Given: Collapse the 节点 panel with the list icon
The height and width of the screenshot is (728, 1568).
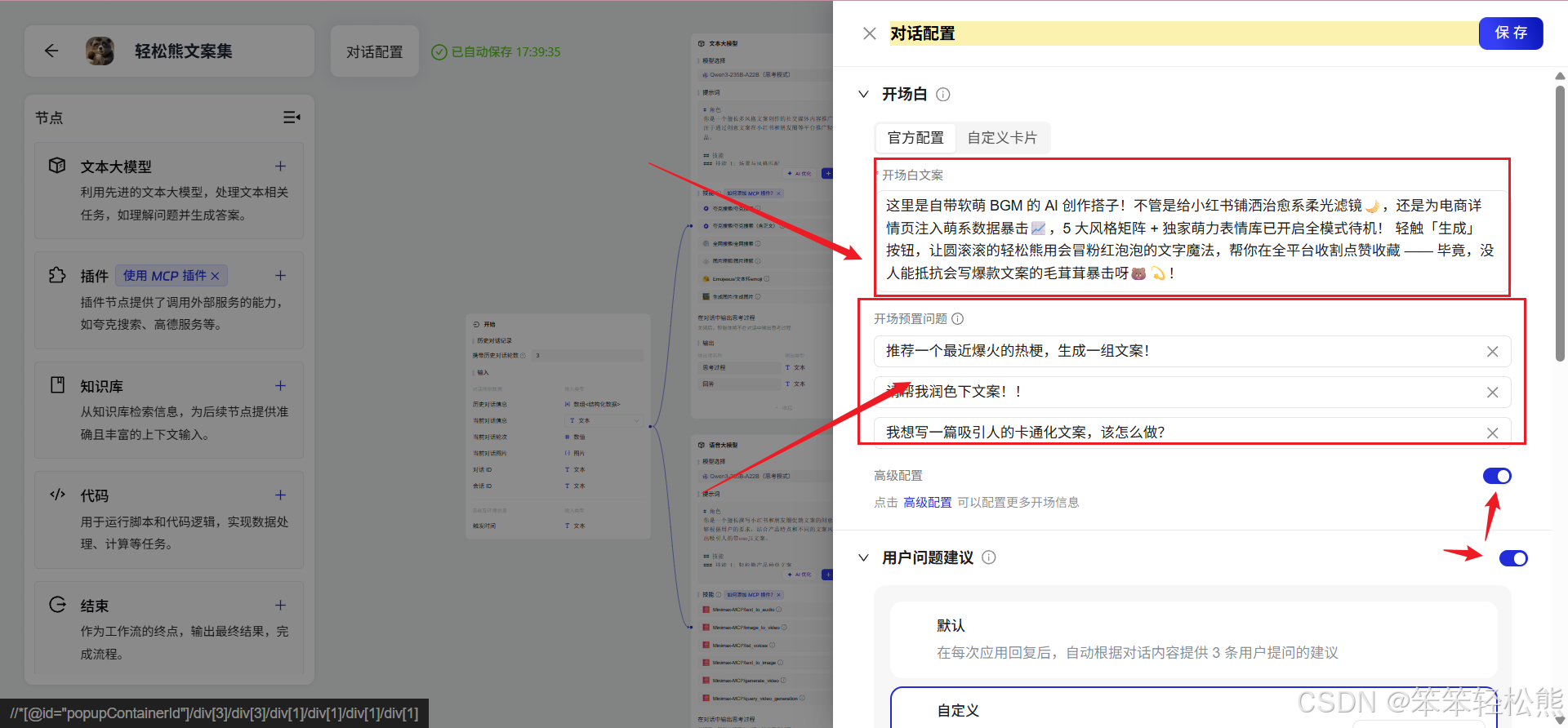Looking at the screenshot, I should [292, 118].
